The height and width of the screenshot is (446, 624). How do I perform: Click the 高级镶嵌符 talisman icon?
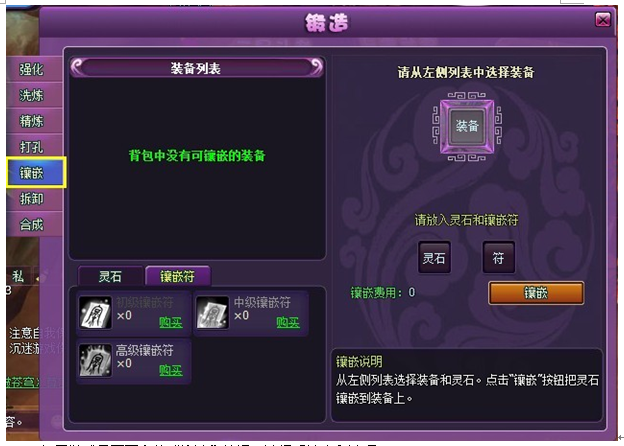95,360
